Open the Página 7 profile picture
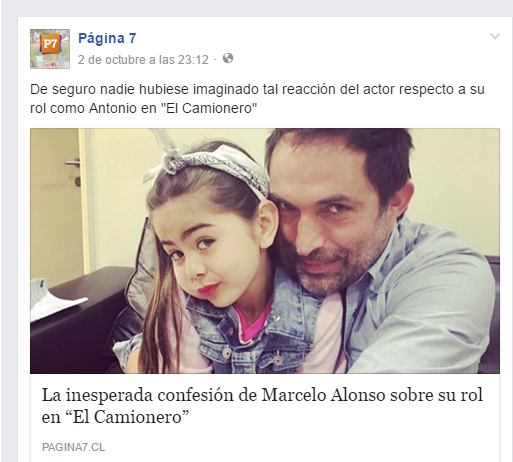This screenshot has width=513, height=462. tap(50, 49)
